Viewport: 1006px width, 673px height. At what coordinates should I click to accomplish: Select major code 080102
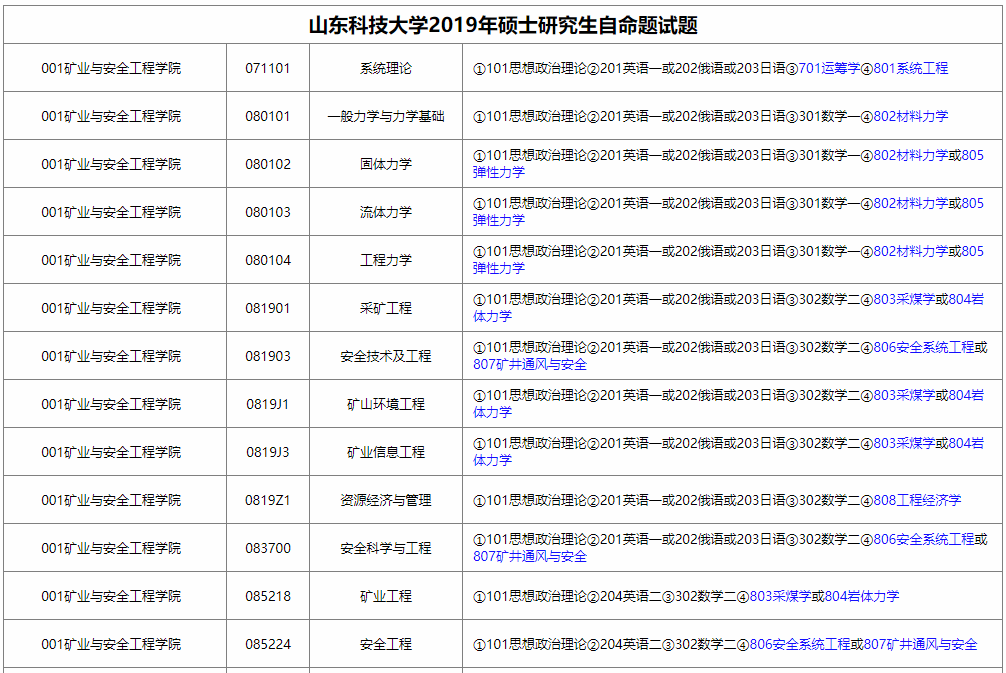point(268,164)
